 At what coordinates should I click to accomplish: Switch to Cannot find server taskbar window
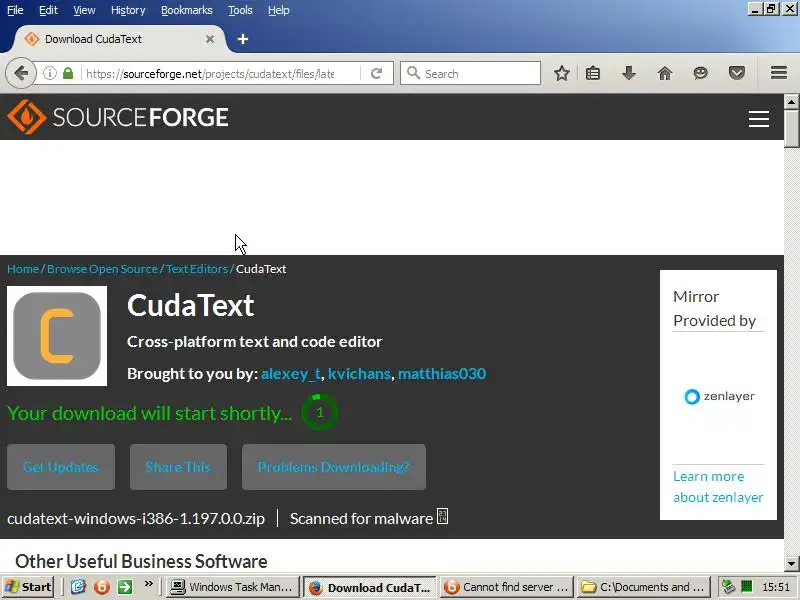coord(507,587)
